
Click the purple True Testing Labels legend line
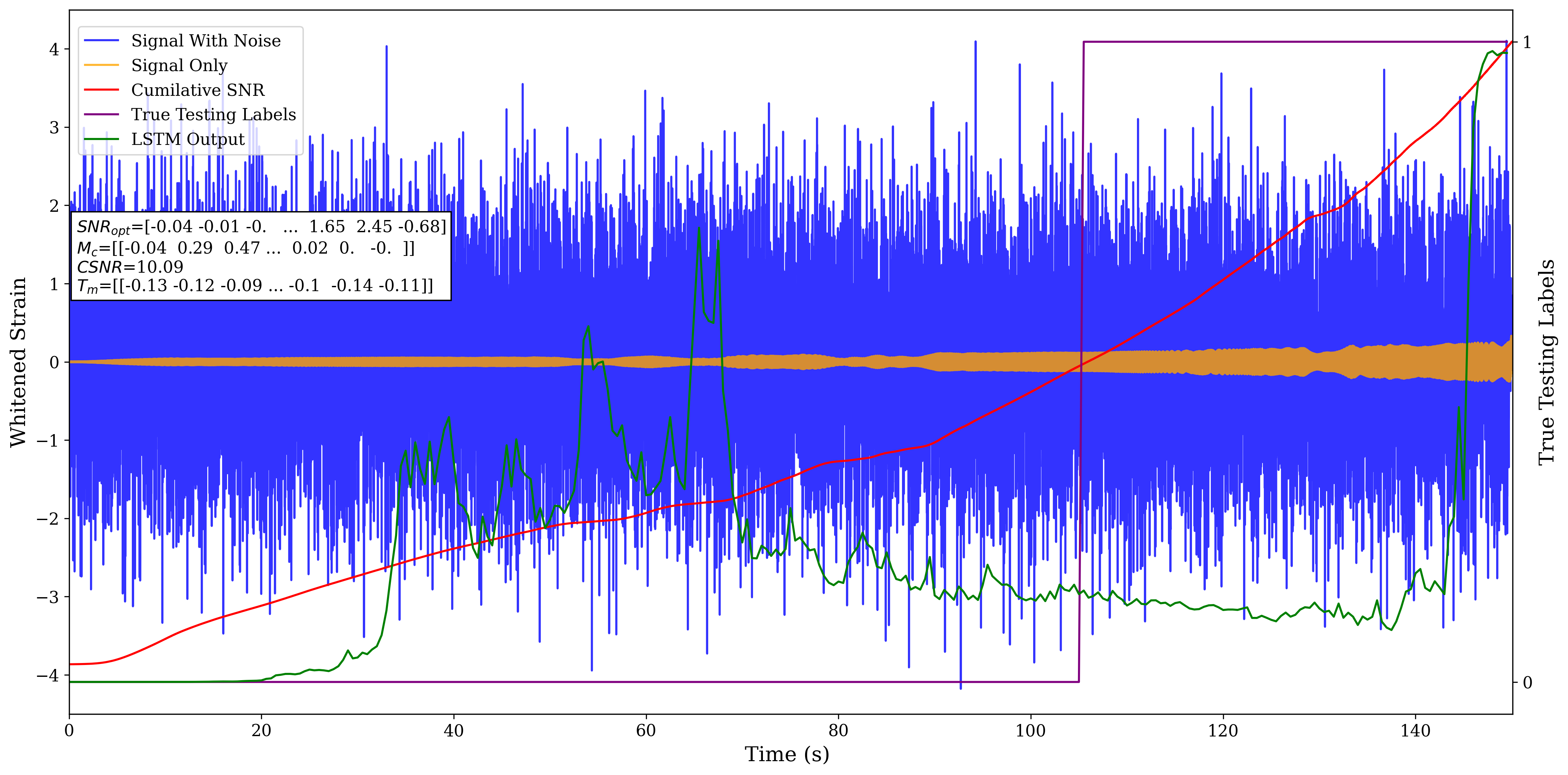click(101, 114)
